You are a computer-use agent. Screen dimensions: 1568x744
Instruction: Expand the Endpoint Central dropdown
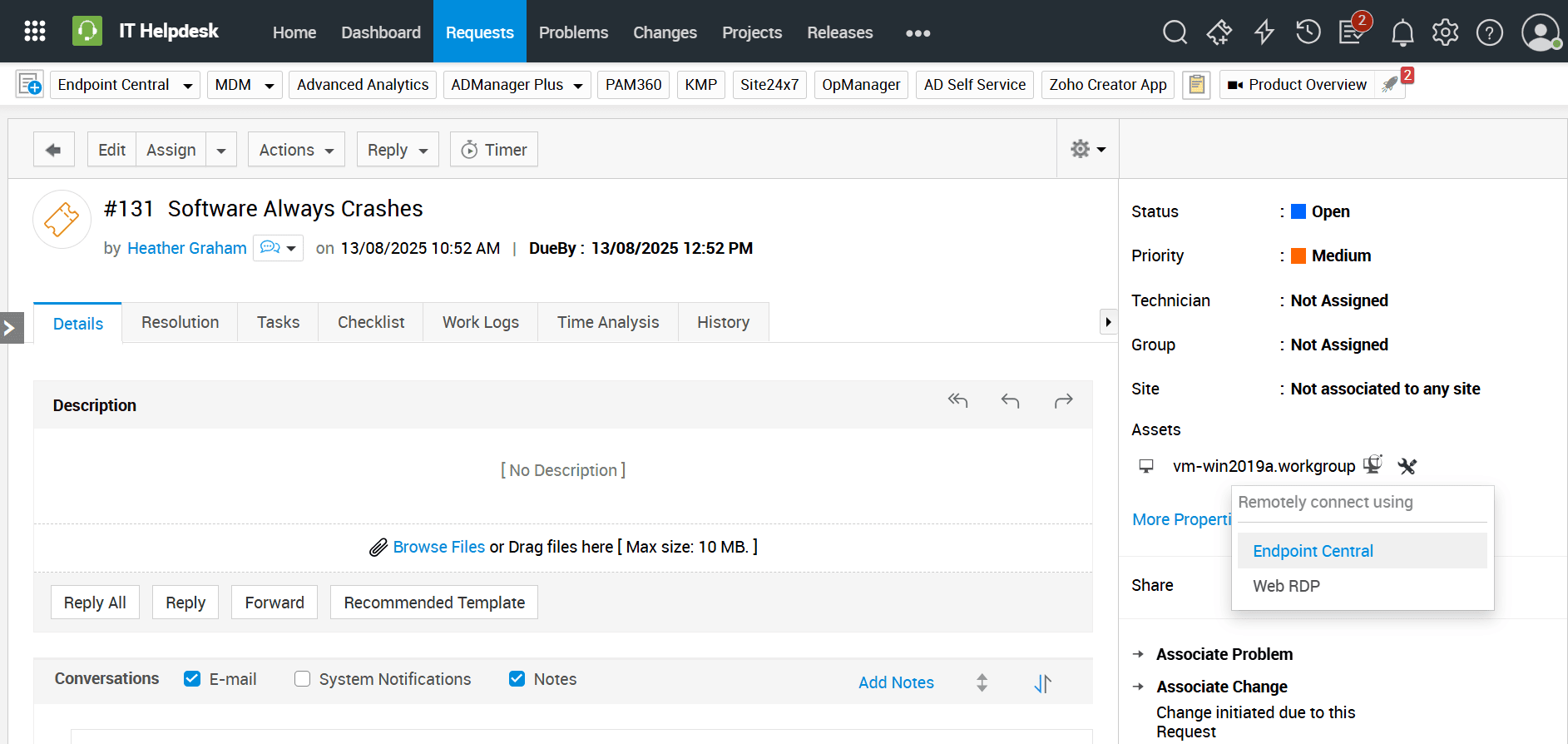pos(187,86)
